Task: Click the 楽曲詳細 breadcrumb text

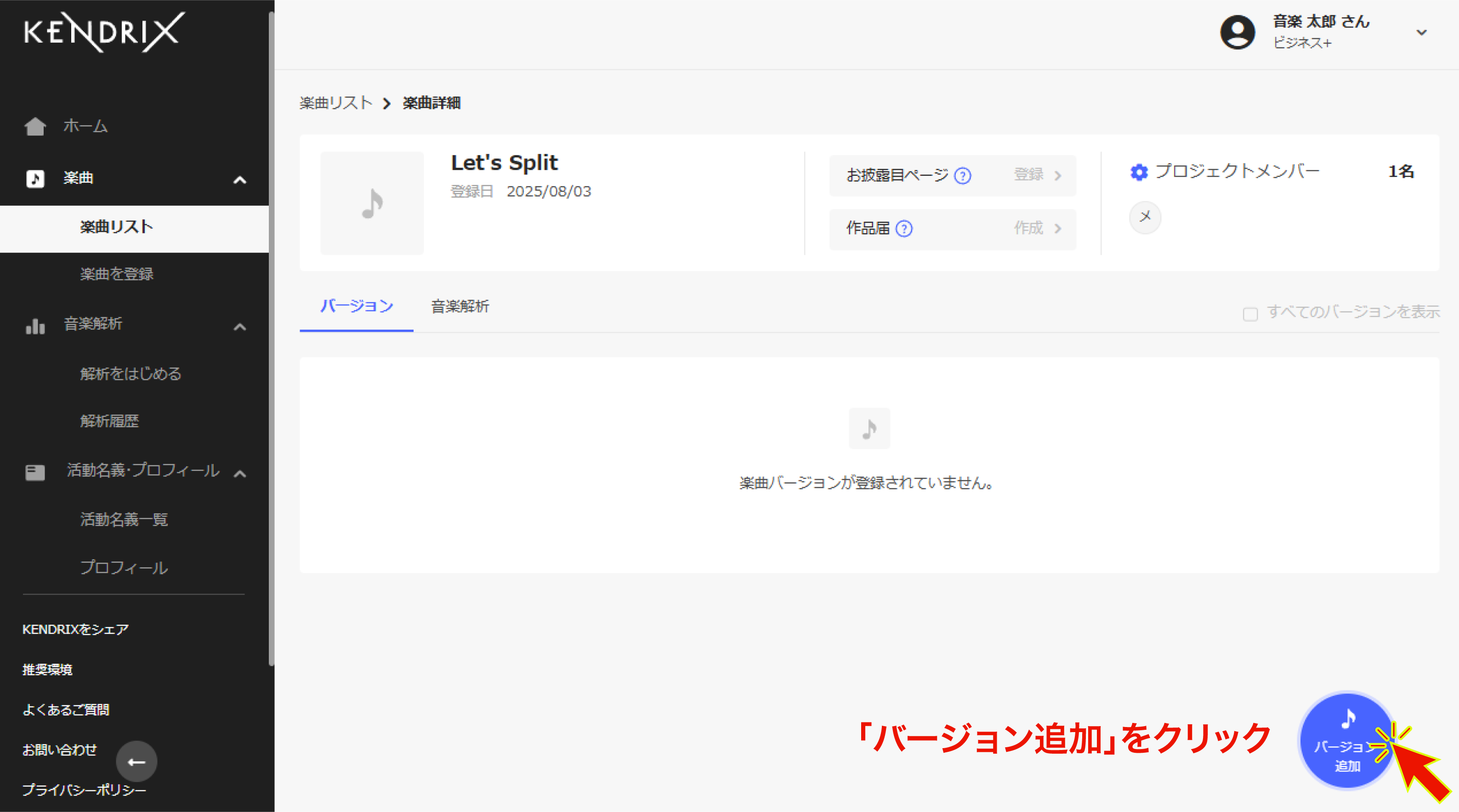Action: [431, 103]
